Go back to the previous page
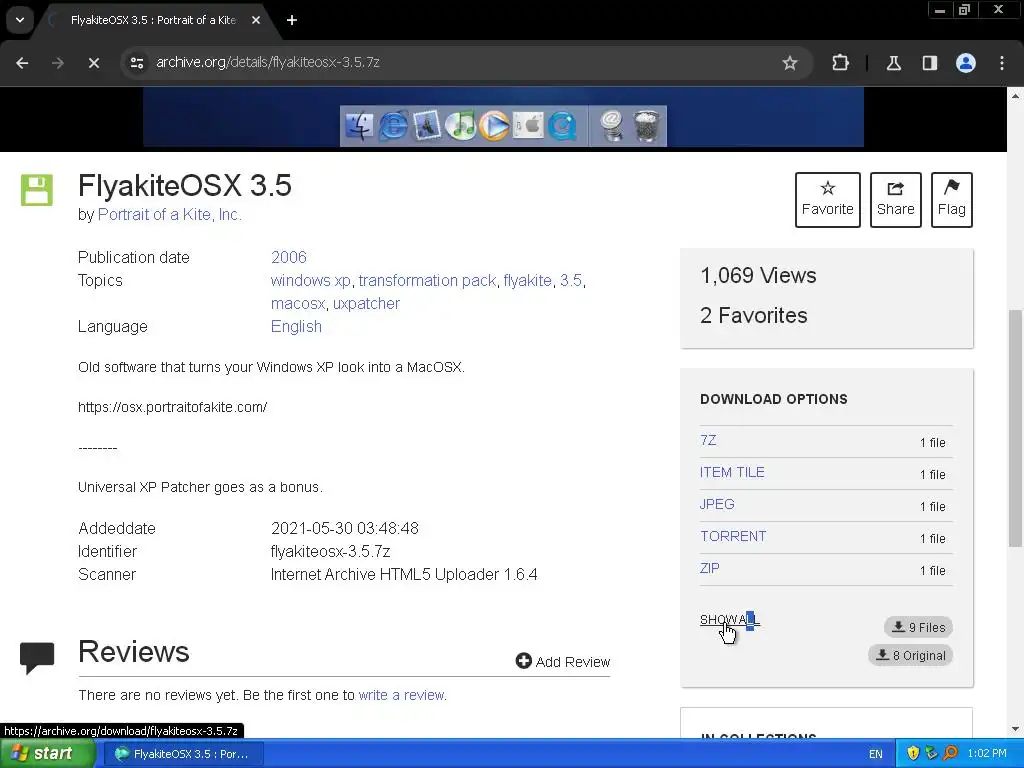Image resolution: width=1024 pixels, height=768 pixels. [x=22, y=63]
